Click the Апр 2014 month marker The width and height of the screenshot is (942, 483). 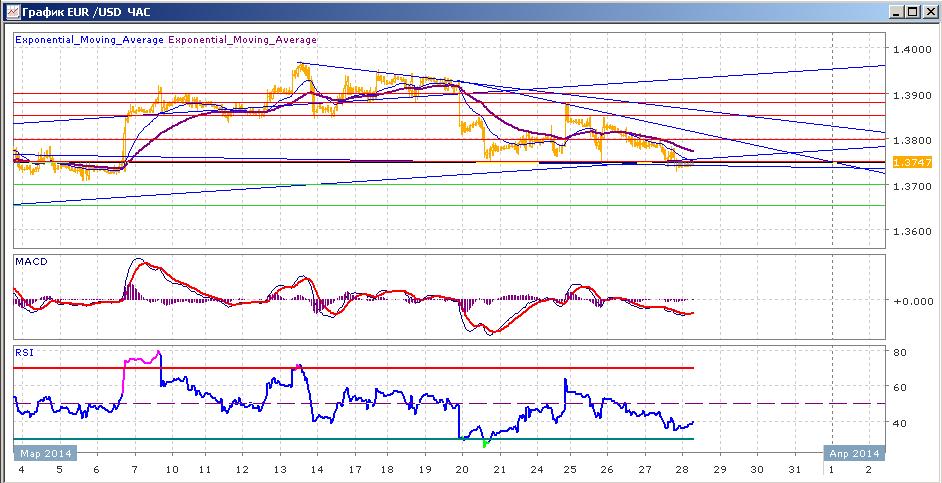click(854, 453)
